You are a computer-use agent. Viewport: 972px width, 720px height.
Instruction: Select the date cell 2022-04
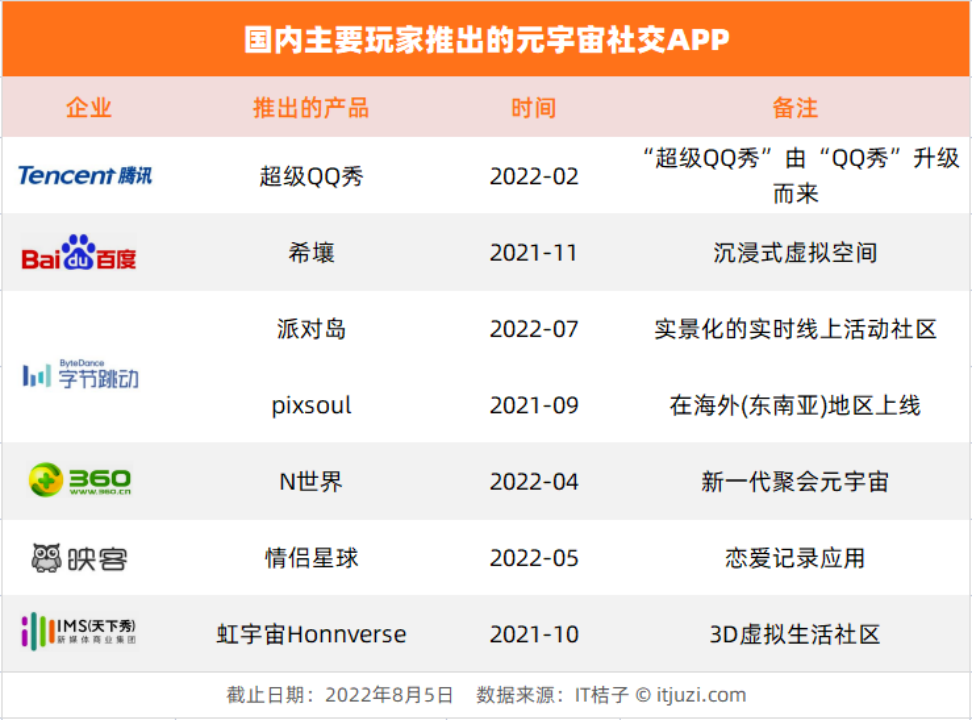click(x=534, y=481)
